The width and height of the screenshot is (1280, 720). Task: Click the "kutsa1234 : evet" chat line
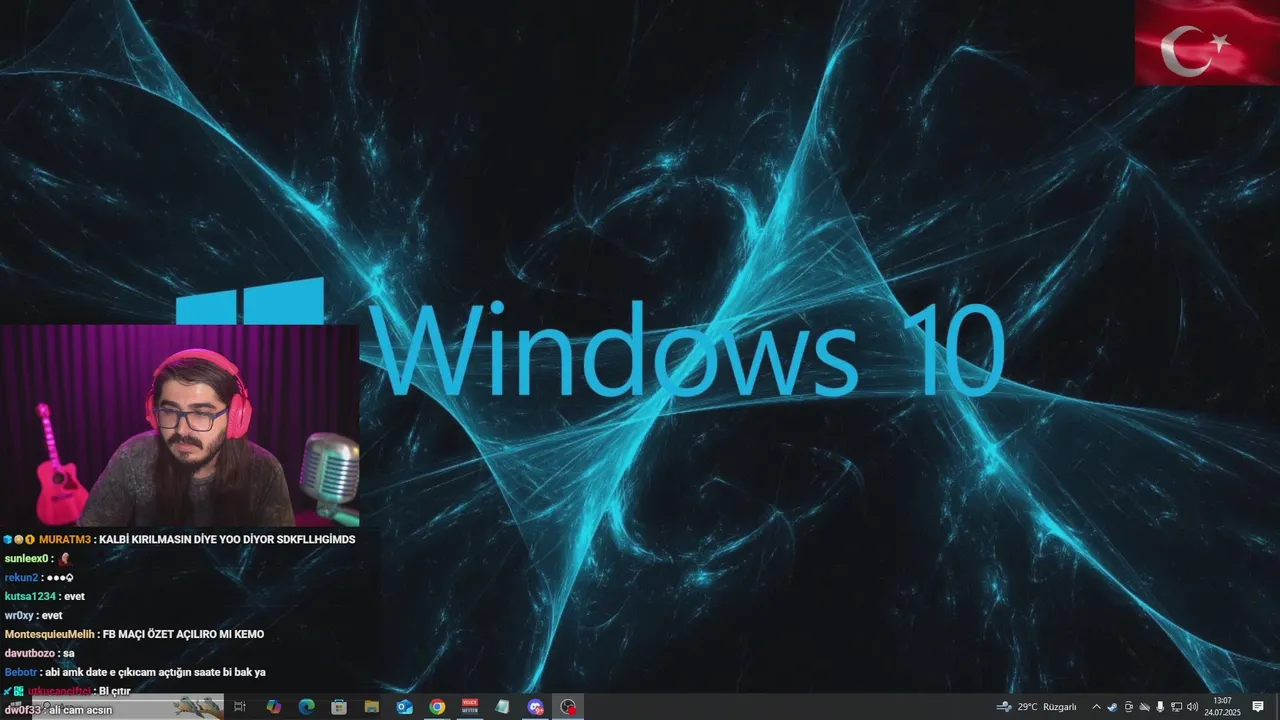[x=45, y=596]
